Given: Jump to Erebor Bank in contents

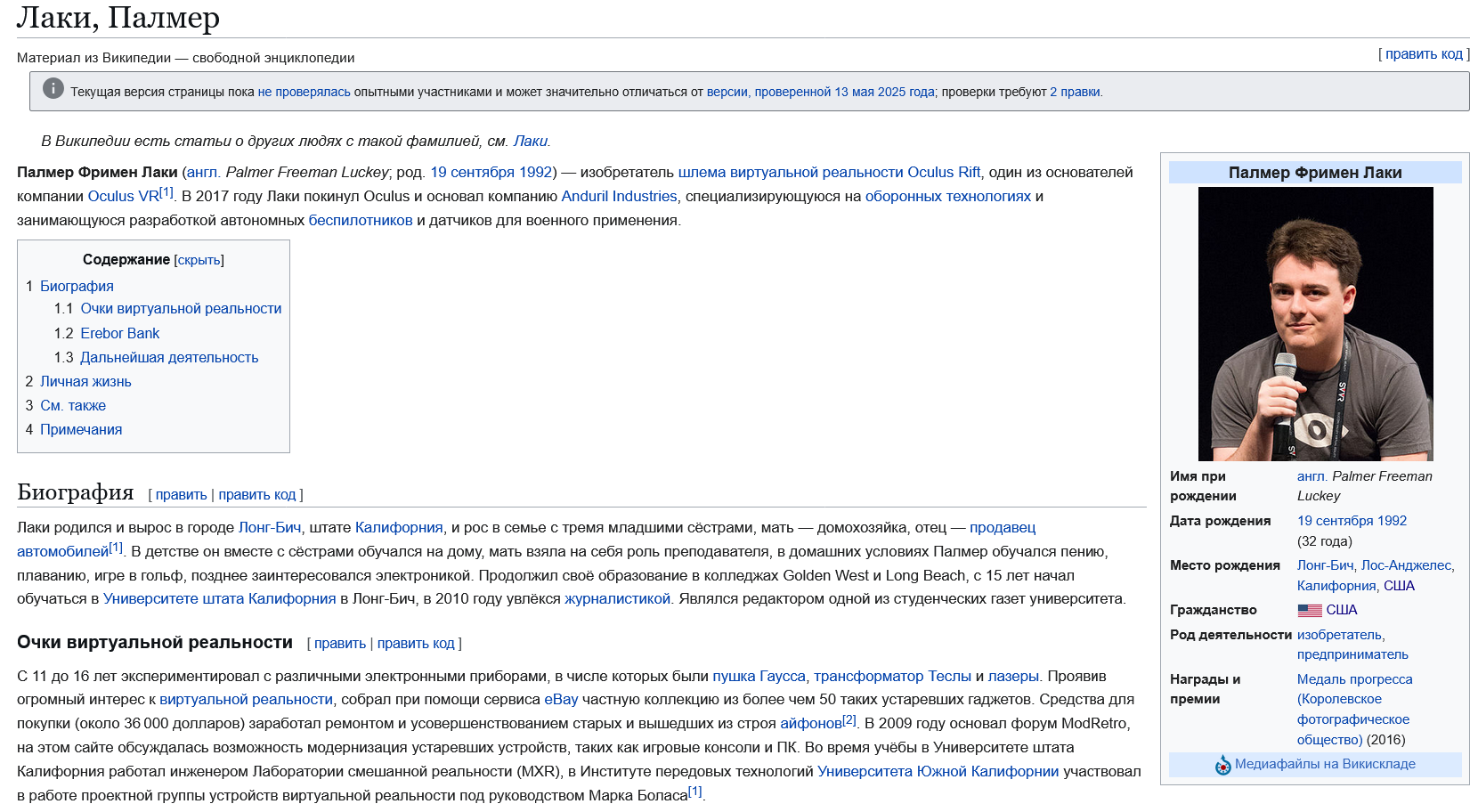Looking at the screenshot, I should click(x=120, y=333).
